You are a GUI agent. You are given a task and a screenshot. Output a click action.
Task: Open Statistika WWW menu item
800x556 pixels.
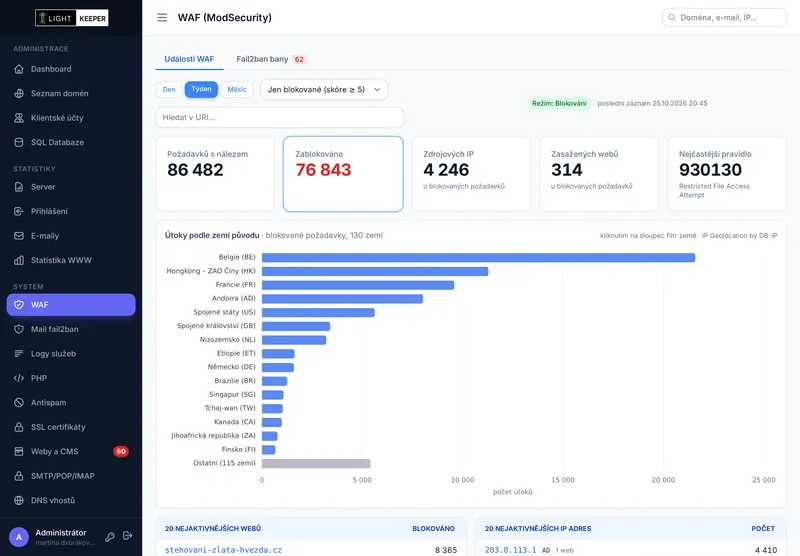point(71,260)
